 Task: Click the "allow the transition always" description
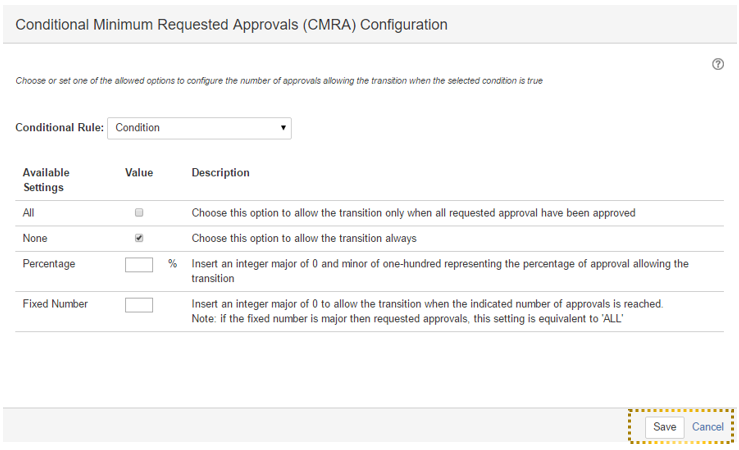[x=304, y=239]
